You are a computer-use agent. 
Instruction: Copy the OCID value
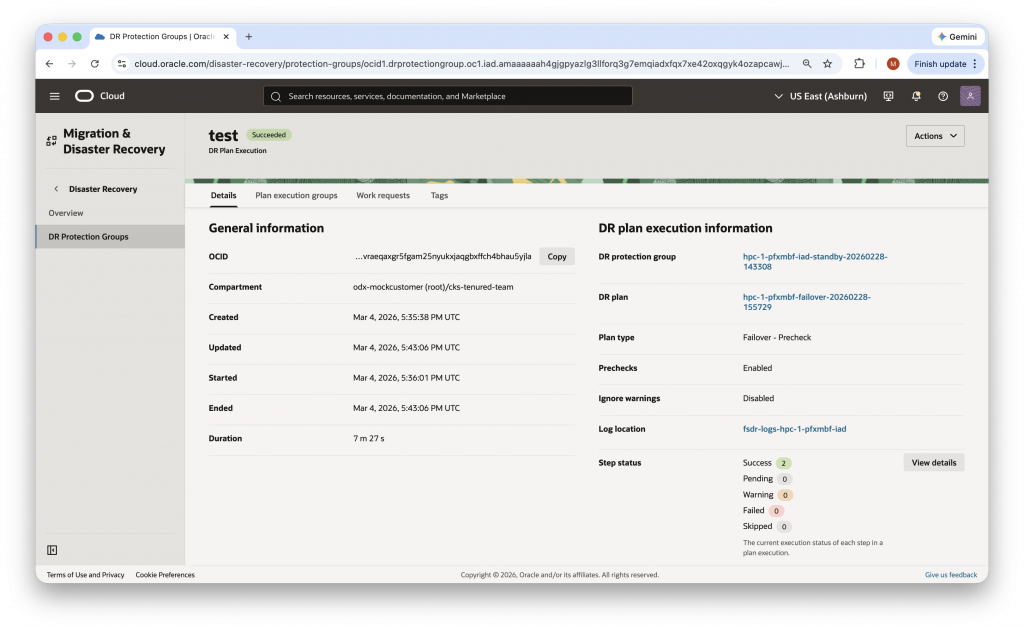coord(556,256)
